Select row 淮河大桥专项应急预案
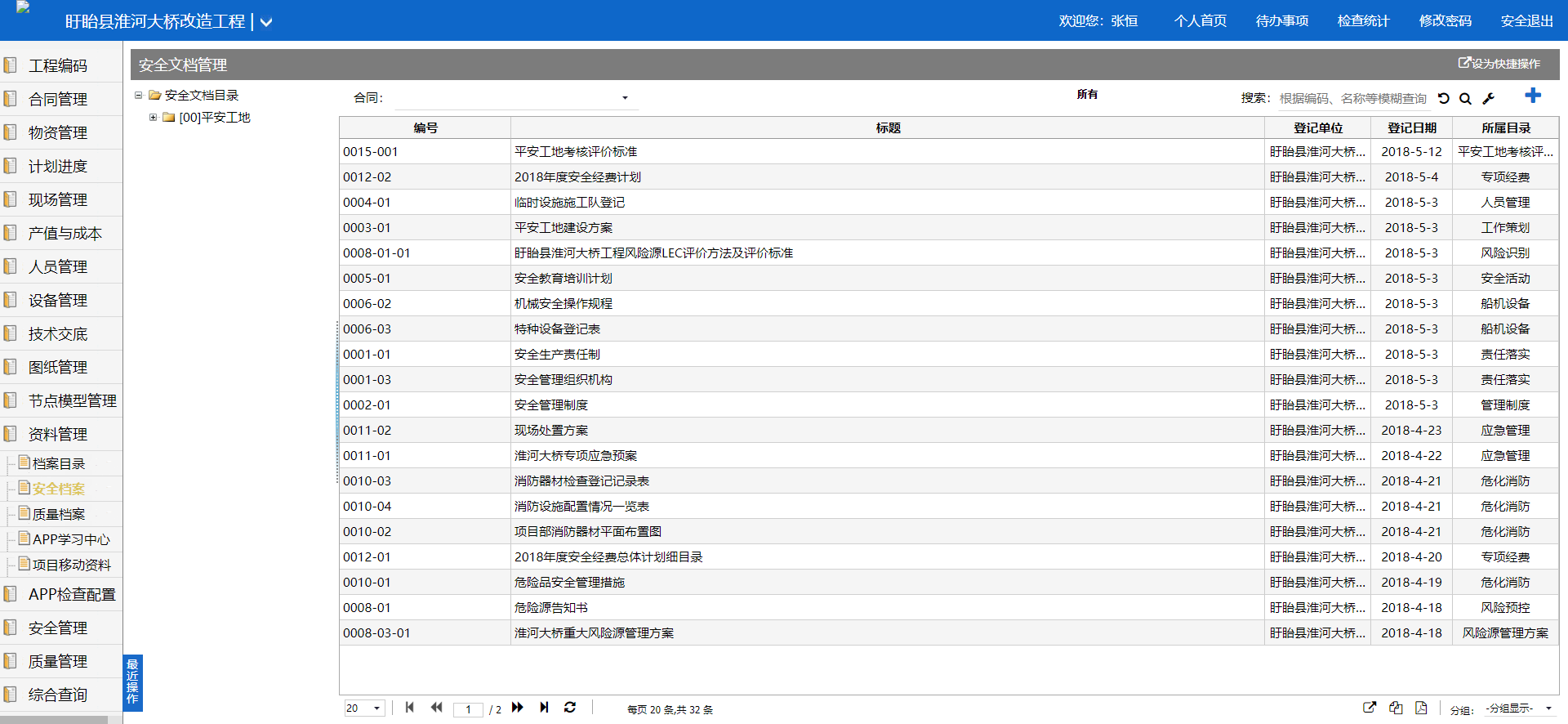The image size is (1568, 724). (x=949, y=455)
